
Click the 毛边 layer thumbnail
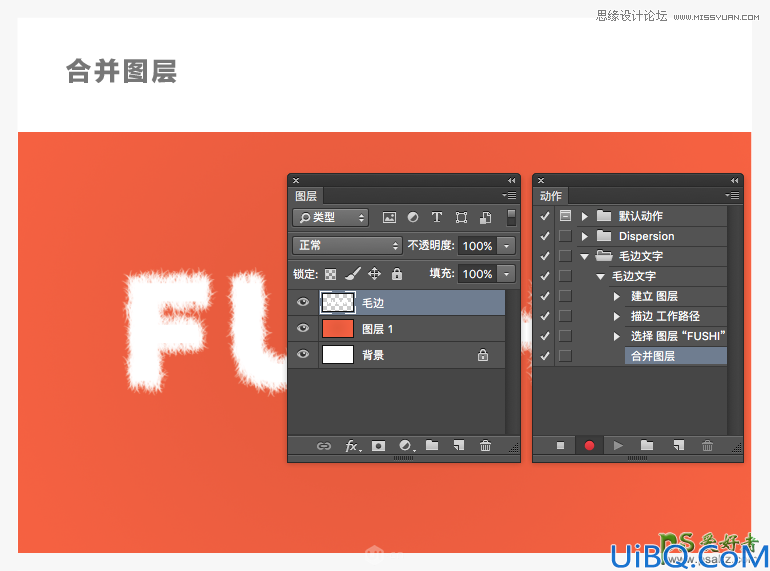pyautogui.click(x=338, y=302)
